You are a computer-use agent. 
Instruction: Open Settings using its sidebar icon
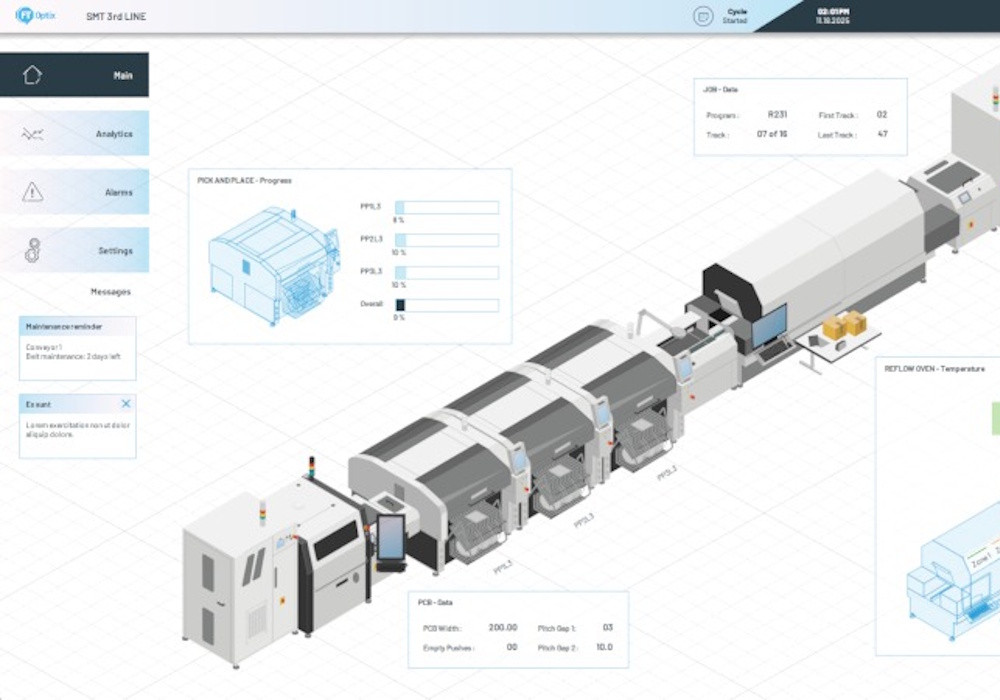[x=31, y=249]
